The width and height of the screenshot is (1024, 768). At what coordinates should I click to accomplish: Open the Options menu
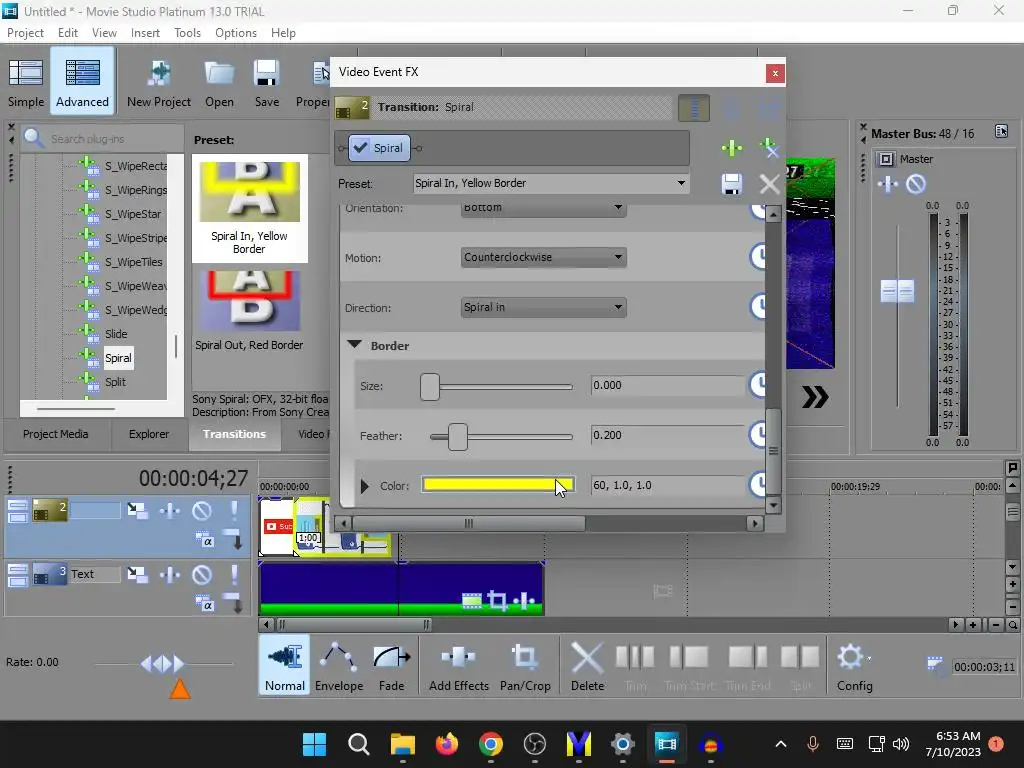236,33
